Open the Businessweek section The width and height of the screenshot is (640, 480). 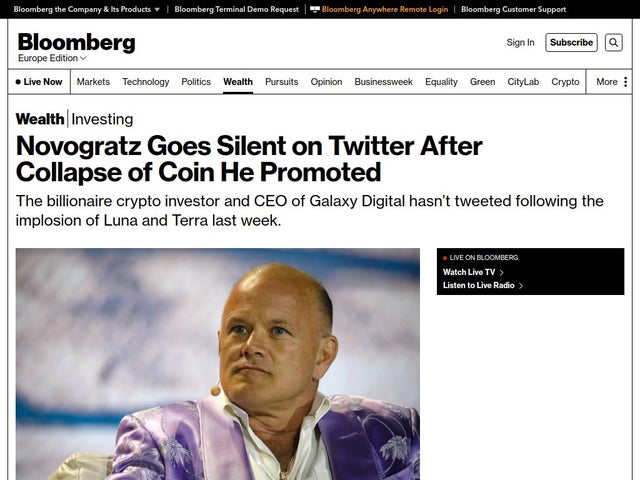[383, 82]
